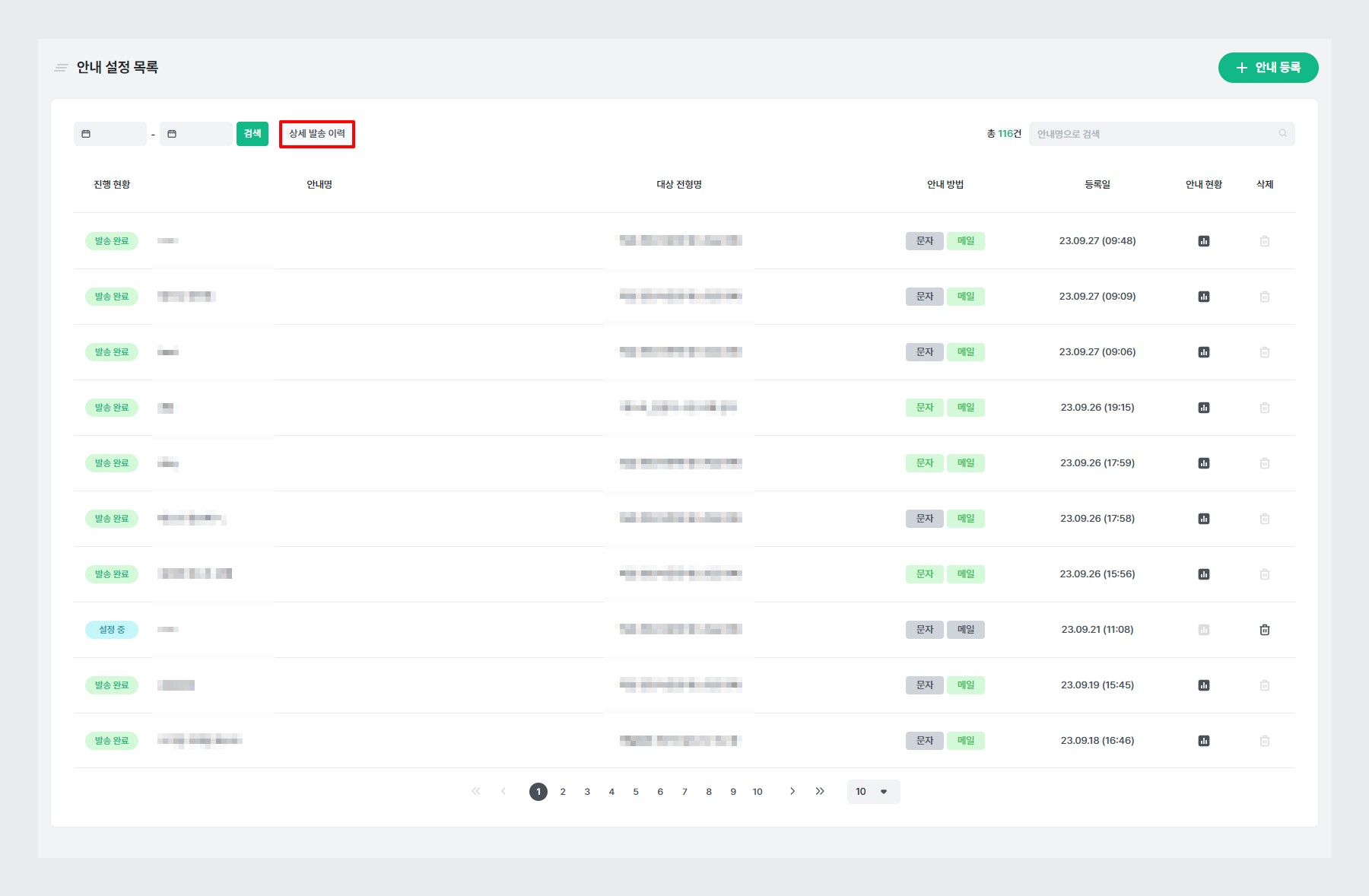Open 상세 발송 이력
This screenshot has width=1369, height=896.
tap(317, 134)
